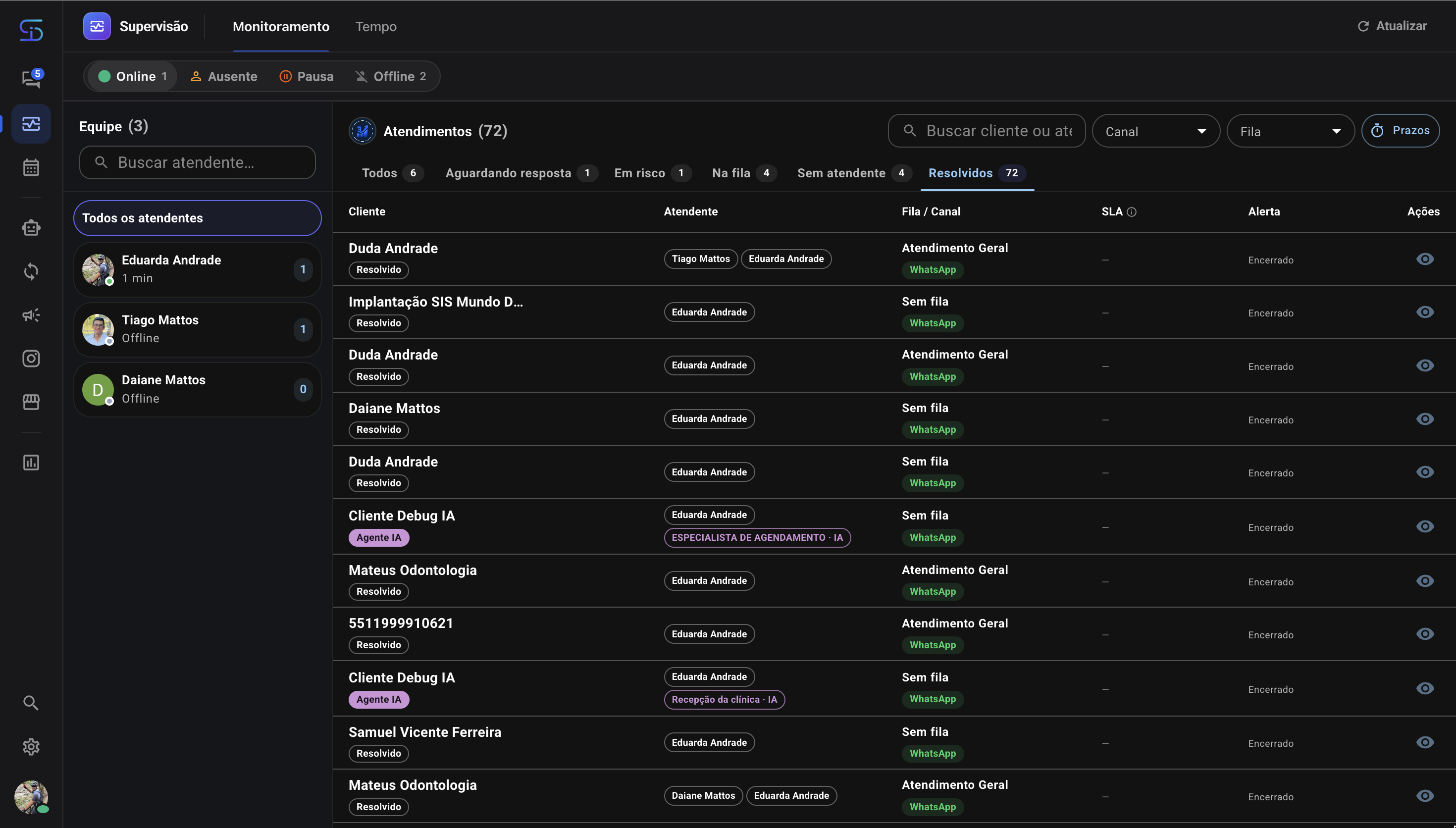View the Samuel Vicente Ferreira ticket eye icon
The height and width of the screenshot is (828, 1456).
click(x=1425, y=743)
